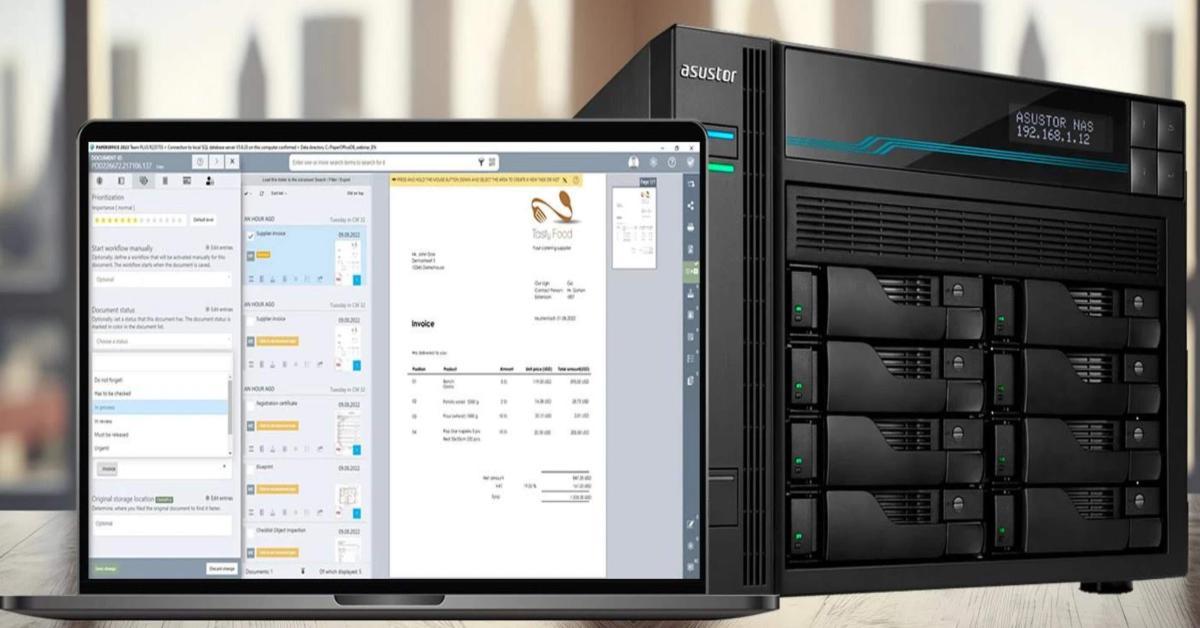Image resolution: width=1200 pixels, height=628 pixels.
Task: Toggle checkbox of first Supplier invoice
Action: click(x=250, y=234)
